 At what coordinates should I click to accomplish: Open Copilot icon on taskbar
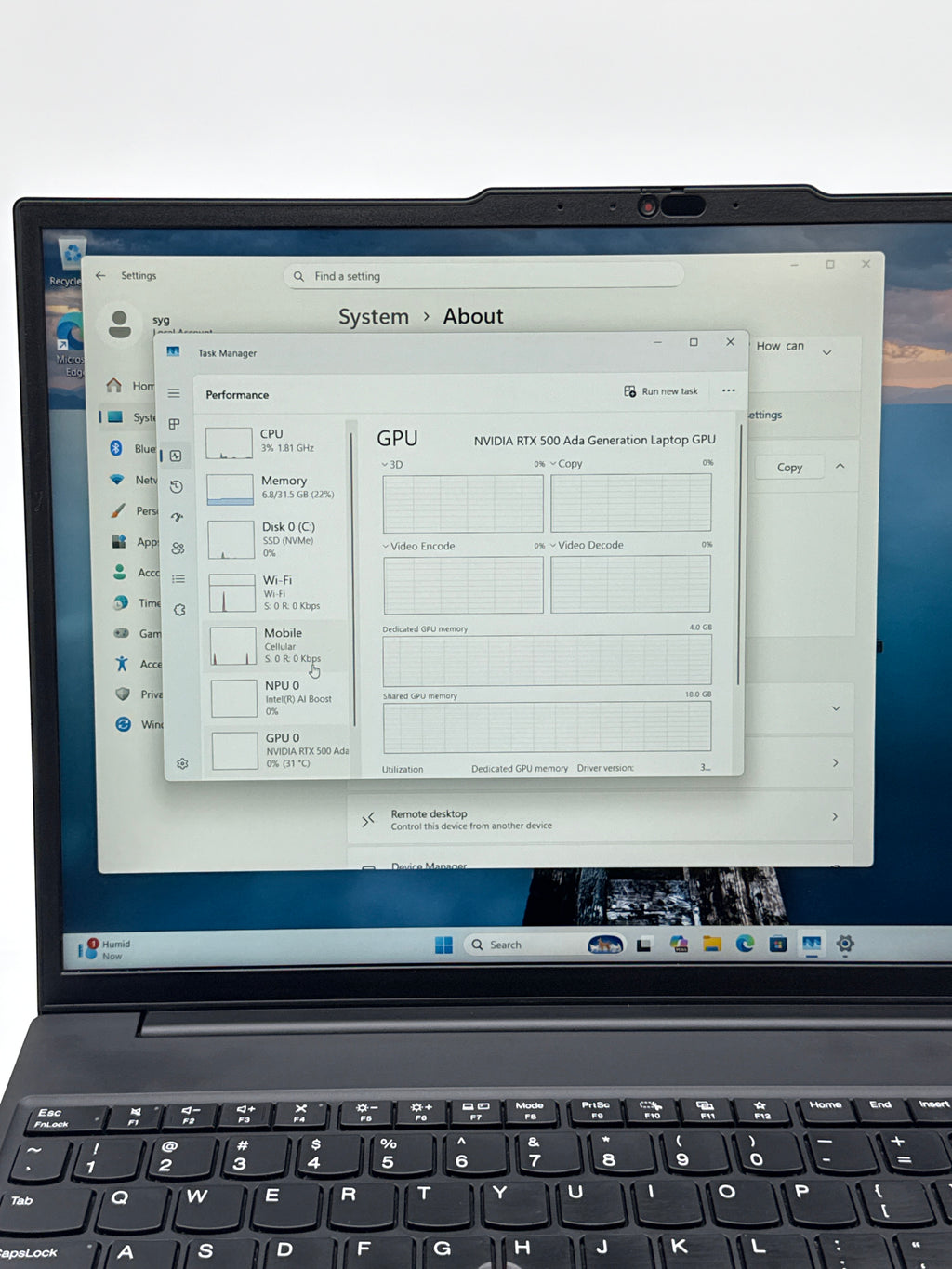pos(679,945)
